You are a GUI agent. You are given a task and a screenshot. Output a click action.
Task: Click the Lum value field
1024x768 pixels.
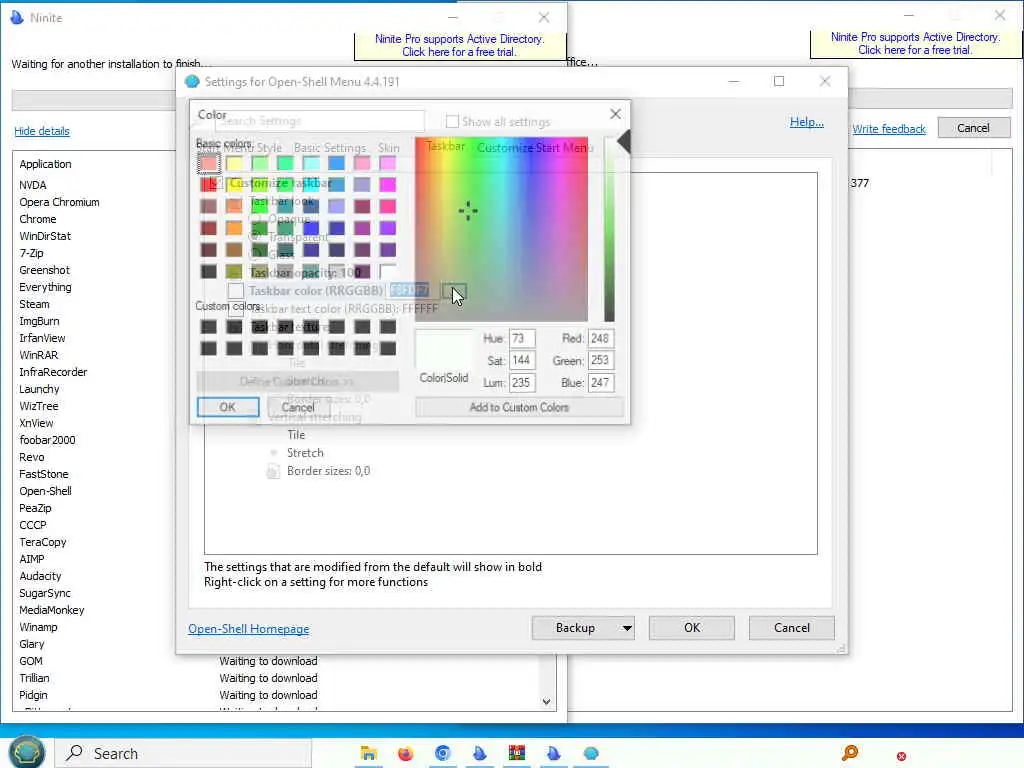(522, 383)
